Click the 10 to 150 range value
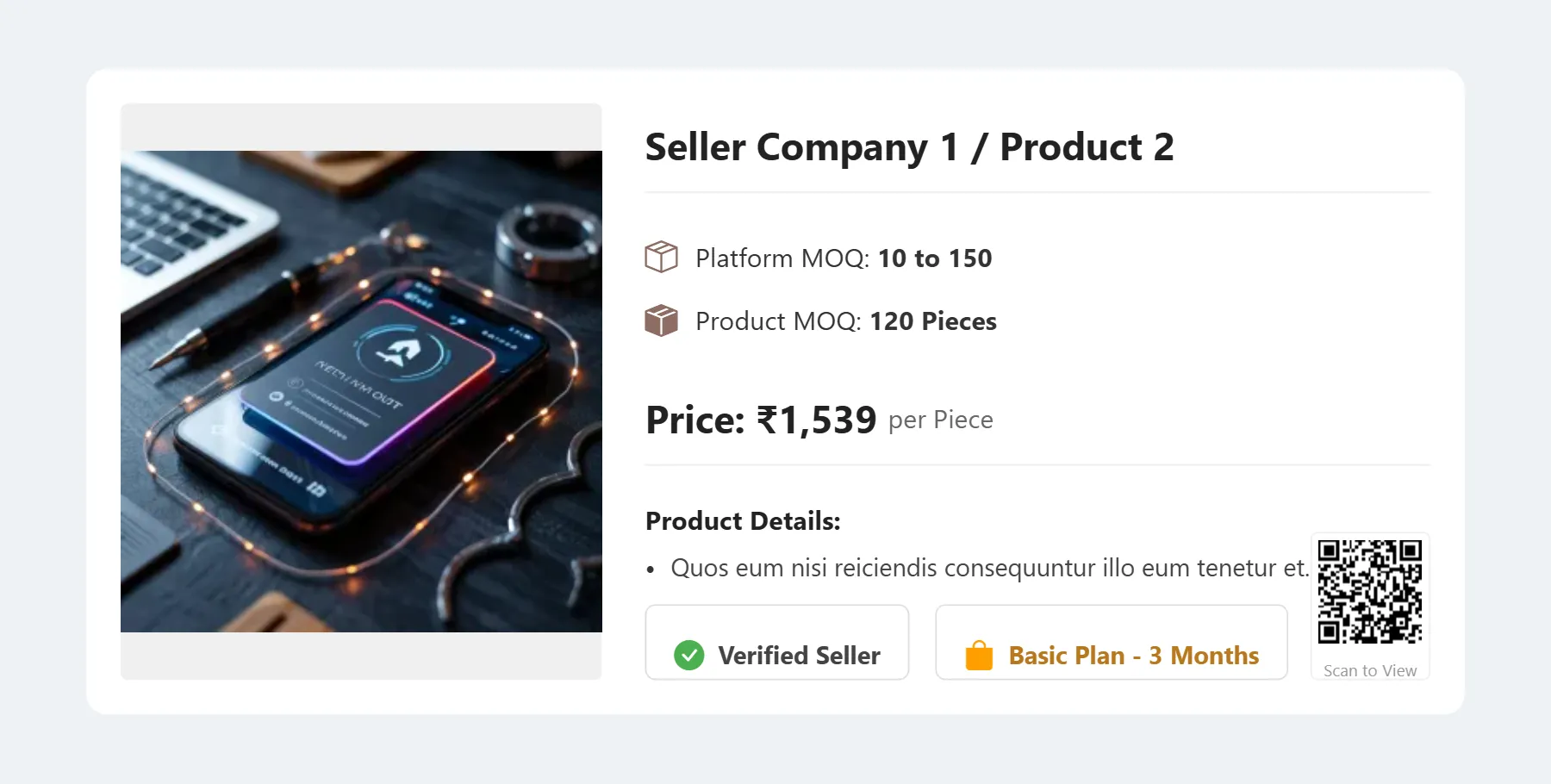 click(x=935, y=258)
